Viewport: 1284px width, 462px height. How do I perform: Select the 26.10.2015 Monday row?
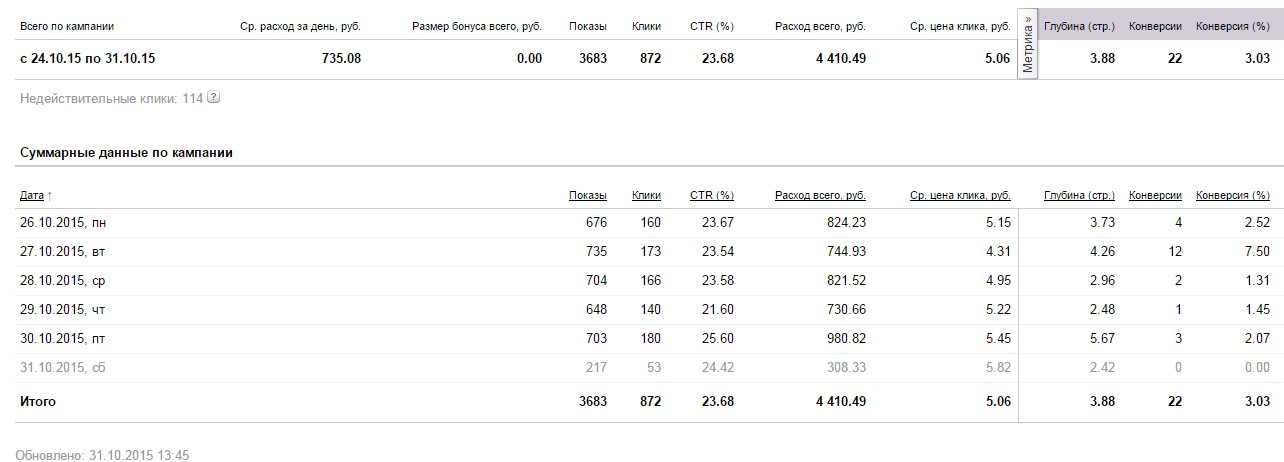(x=63, y=223)
